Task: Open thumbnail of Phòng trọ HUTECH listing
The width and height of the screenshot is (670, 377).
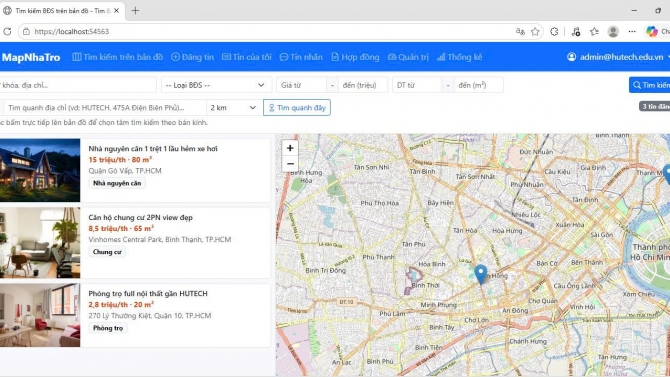Action: [40, 315]
